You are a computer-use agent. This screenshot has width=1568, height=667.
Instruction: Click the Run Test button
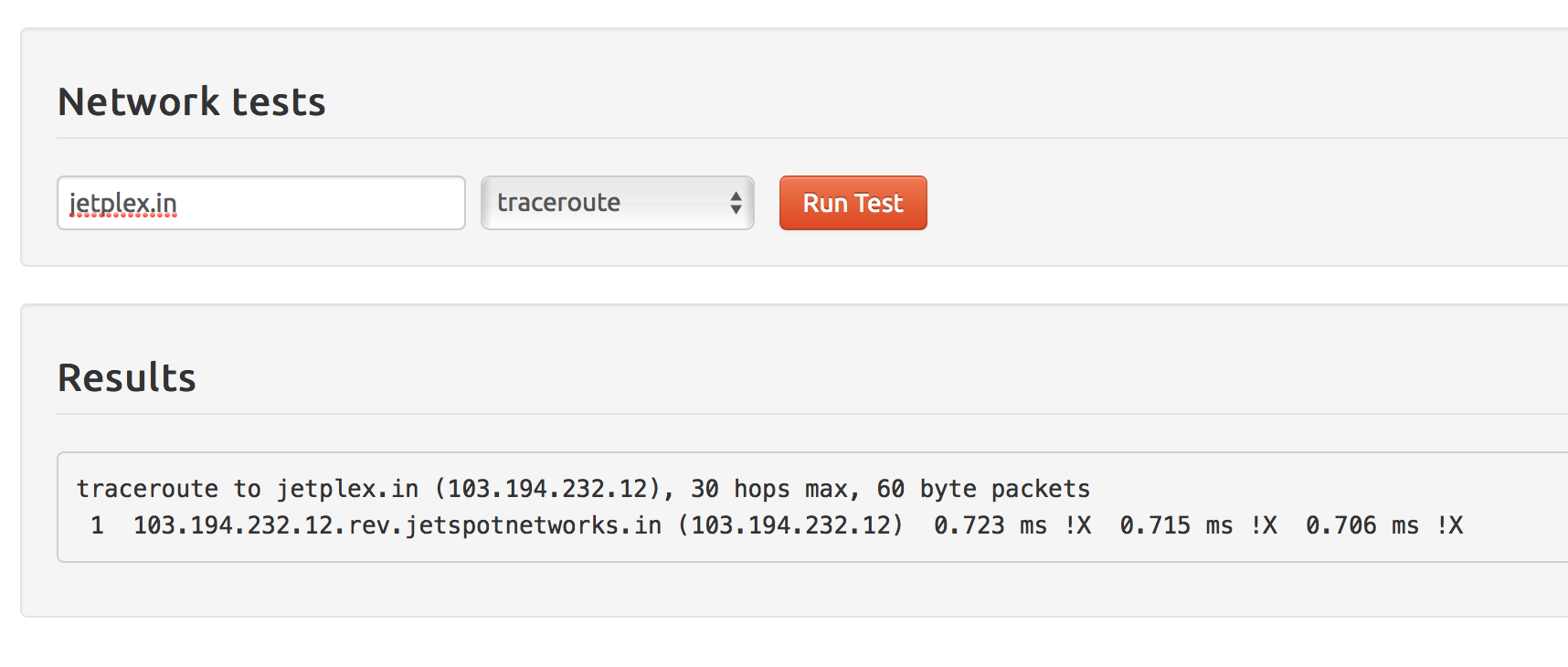853,203
